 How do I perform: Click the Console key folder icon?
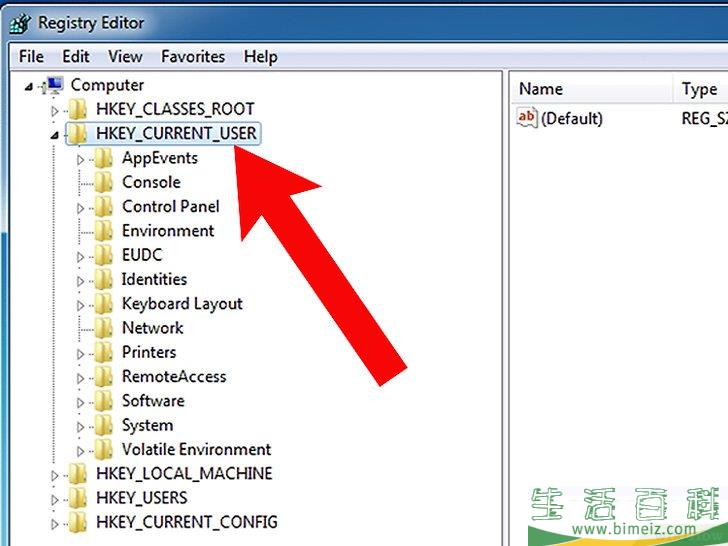tap(103, 182)
